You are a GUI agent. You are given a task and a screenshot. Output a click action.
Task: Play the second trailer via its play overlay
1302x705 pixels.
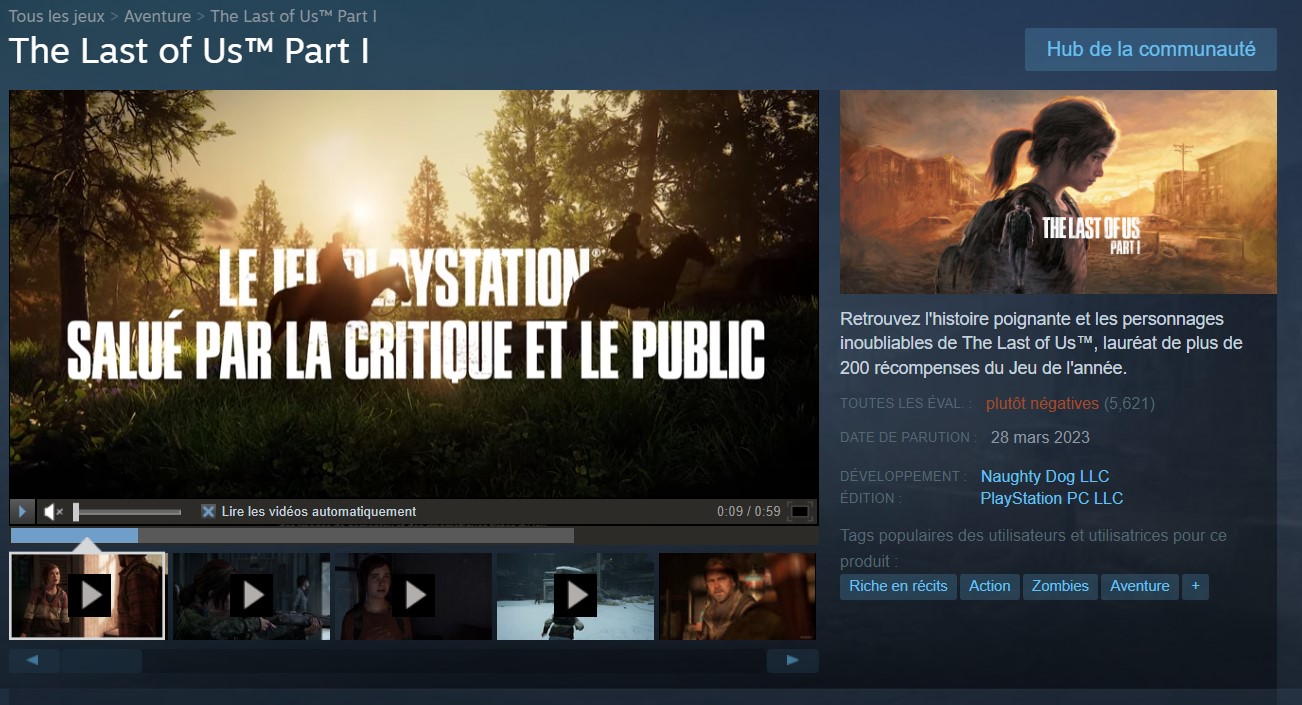point(251,596)
